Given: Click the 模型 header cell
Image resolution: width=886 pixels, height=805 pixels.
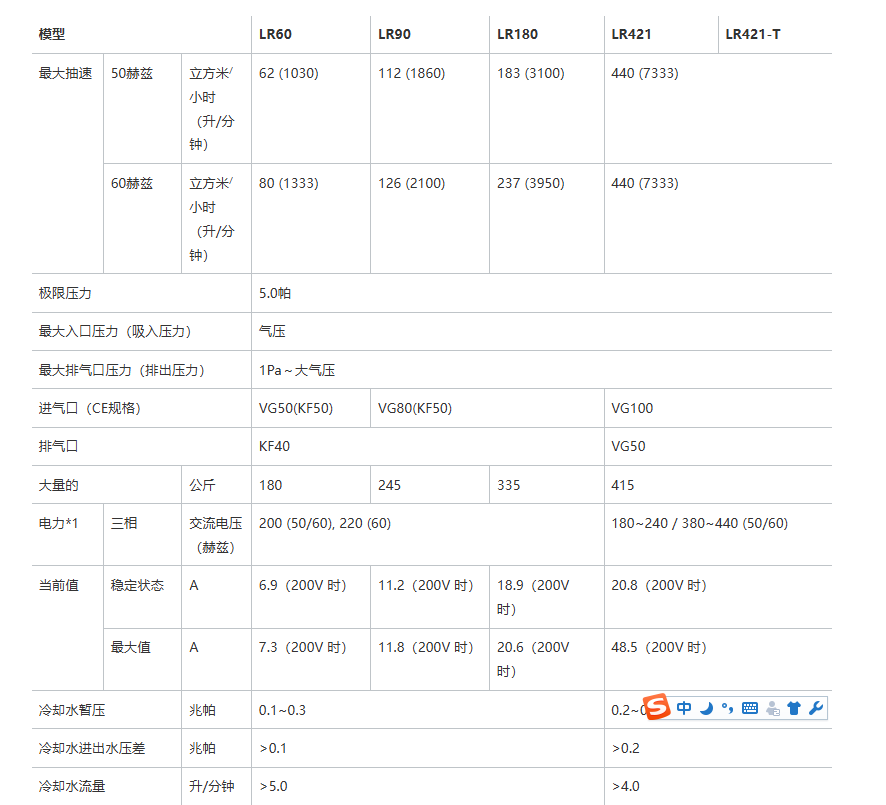Looking at the screenshot, I should (52, 34).
